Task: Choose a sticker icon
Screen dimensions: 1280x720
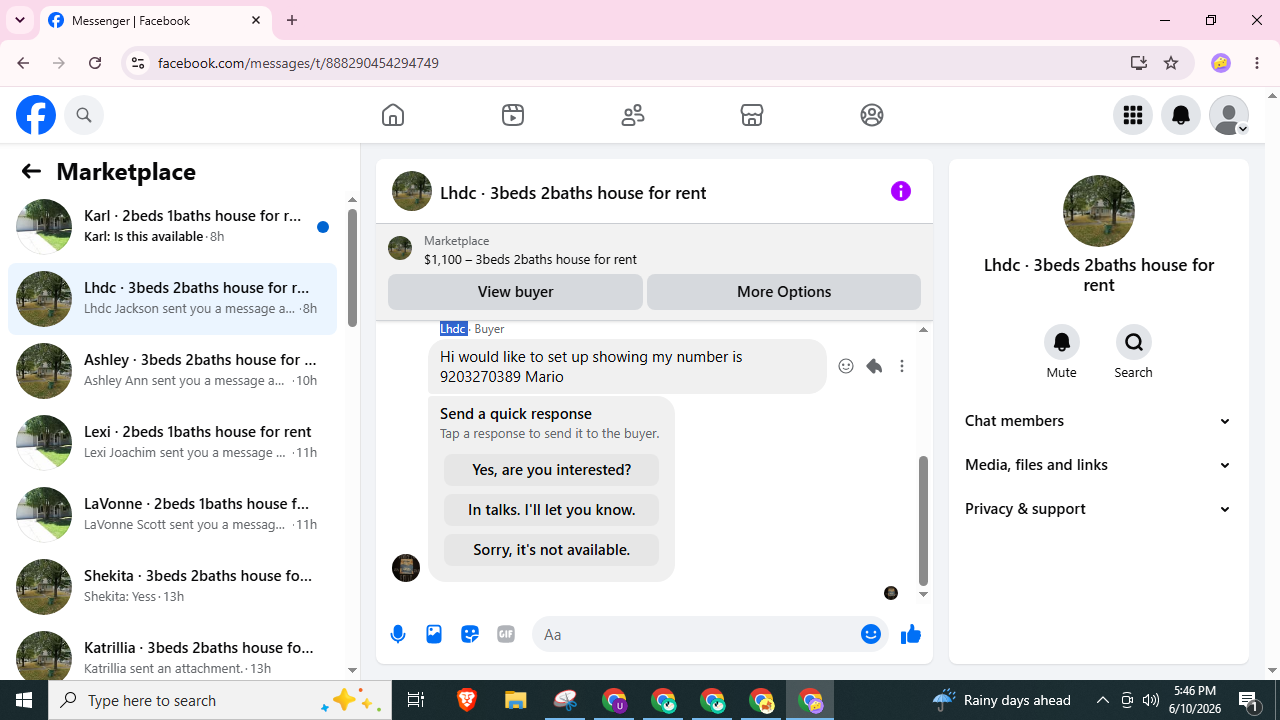Action: tap(470, 634)
